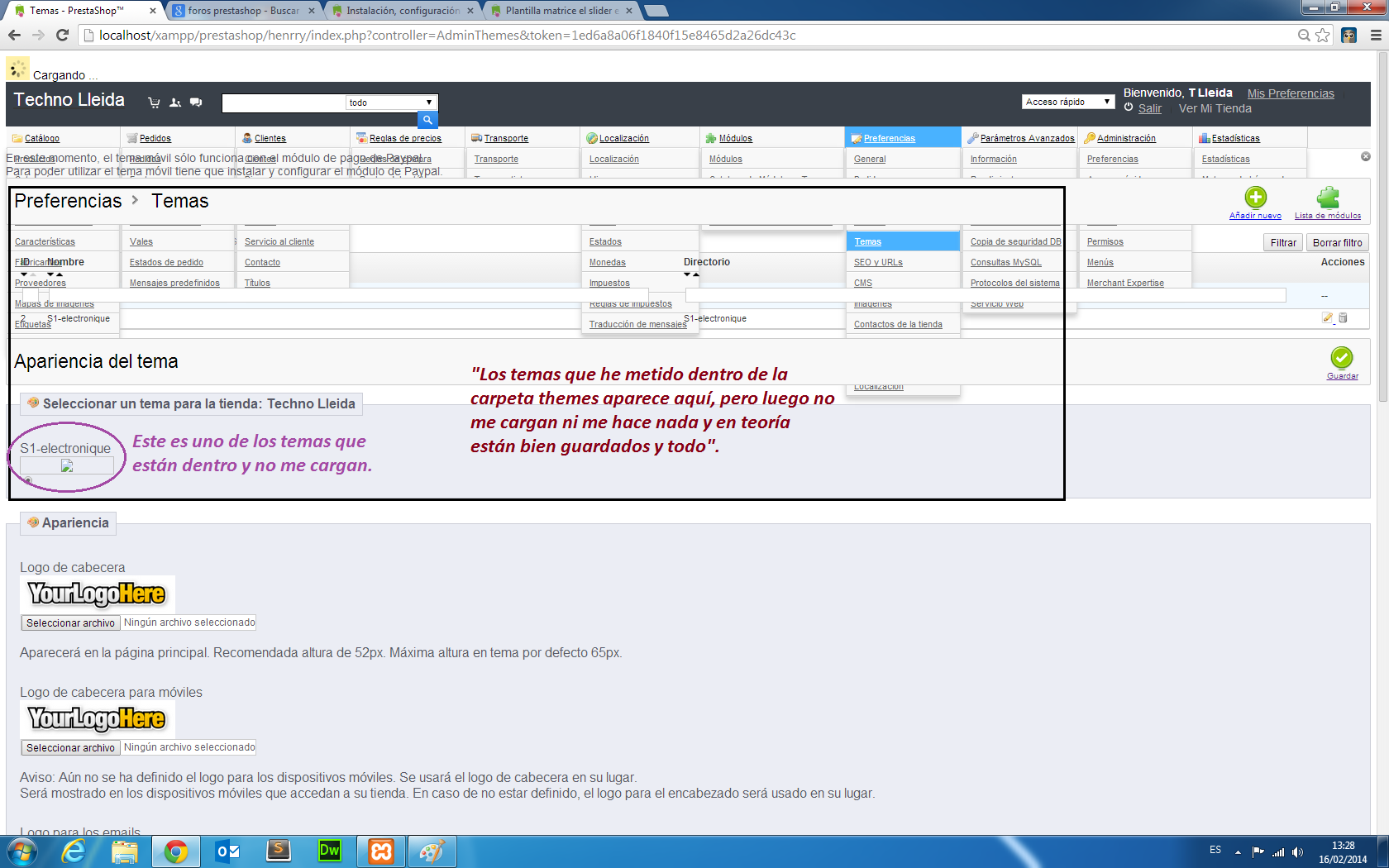Click the magnifier icon in the address bar
The height and width of the screenshot is (868, 1389).
[1304, 35]
